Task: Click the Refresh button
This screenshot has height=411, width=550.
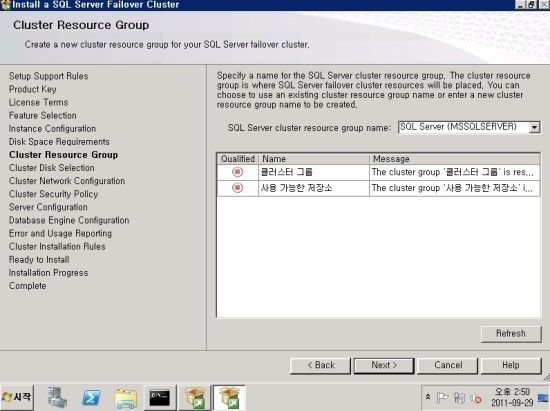Action: [x=511, y=333]
